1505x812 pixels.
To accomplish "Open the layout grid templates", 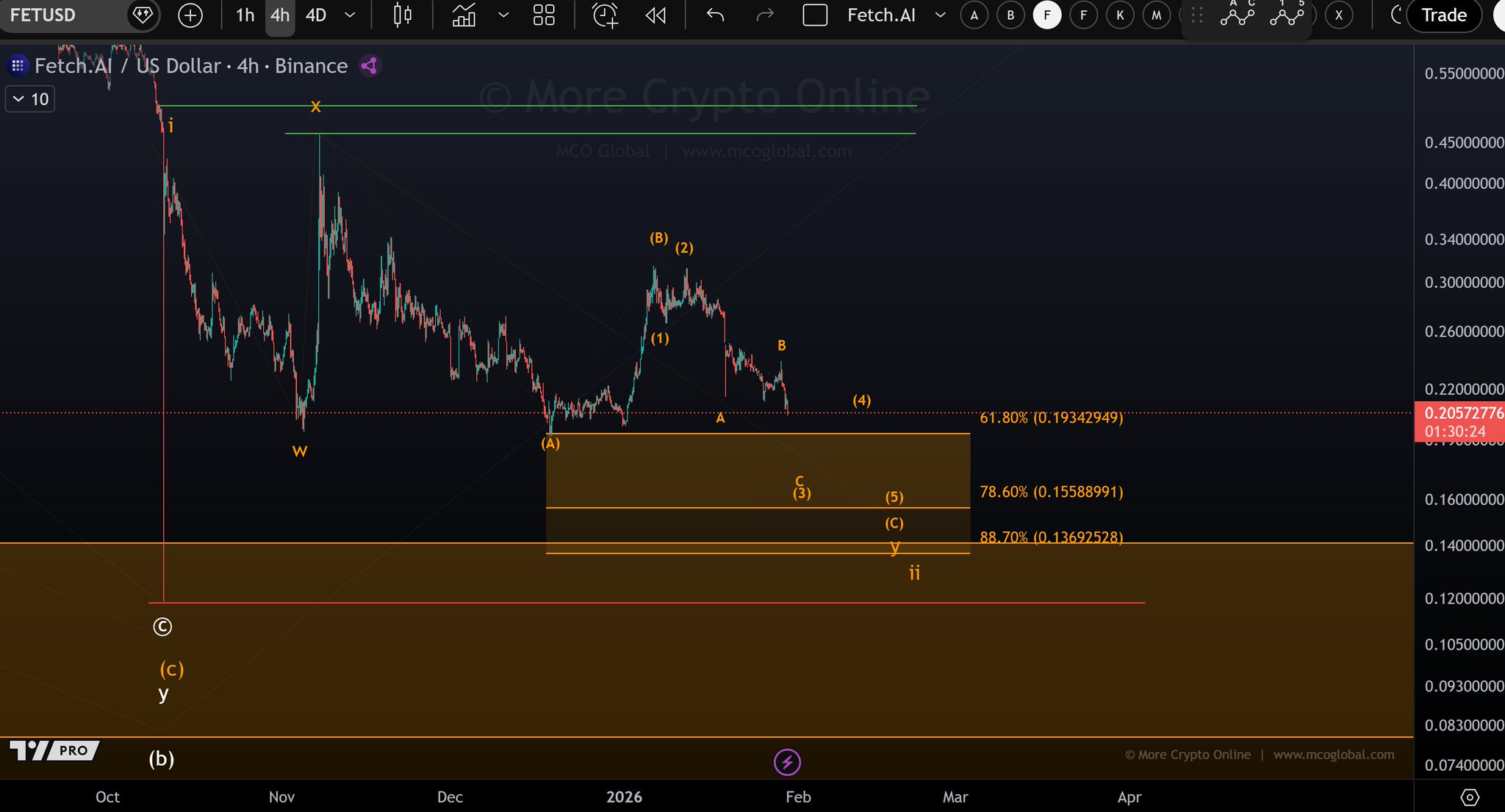I will [544, 15].
